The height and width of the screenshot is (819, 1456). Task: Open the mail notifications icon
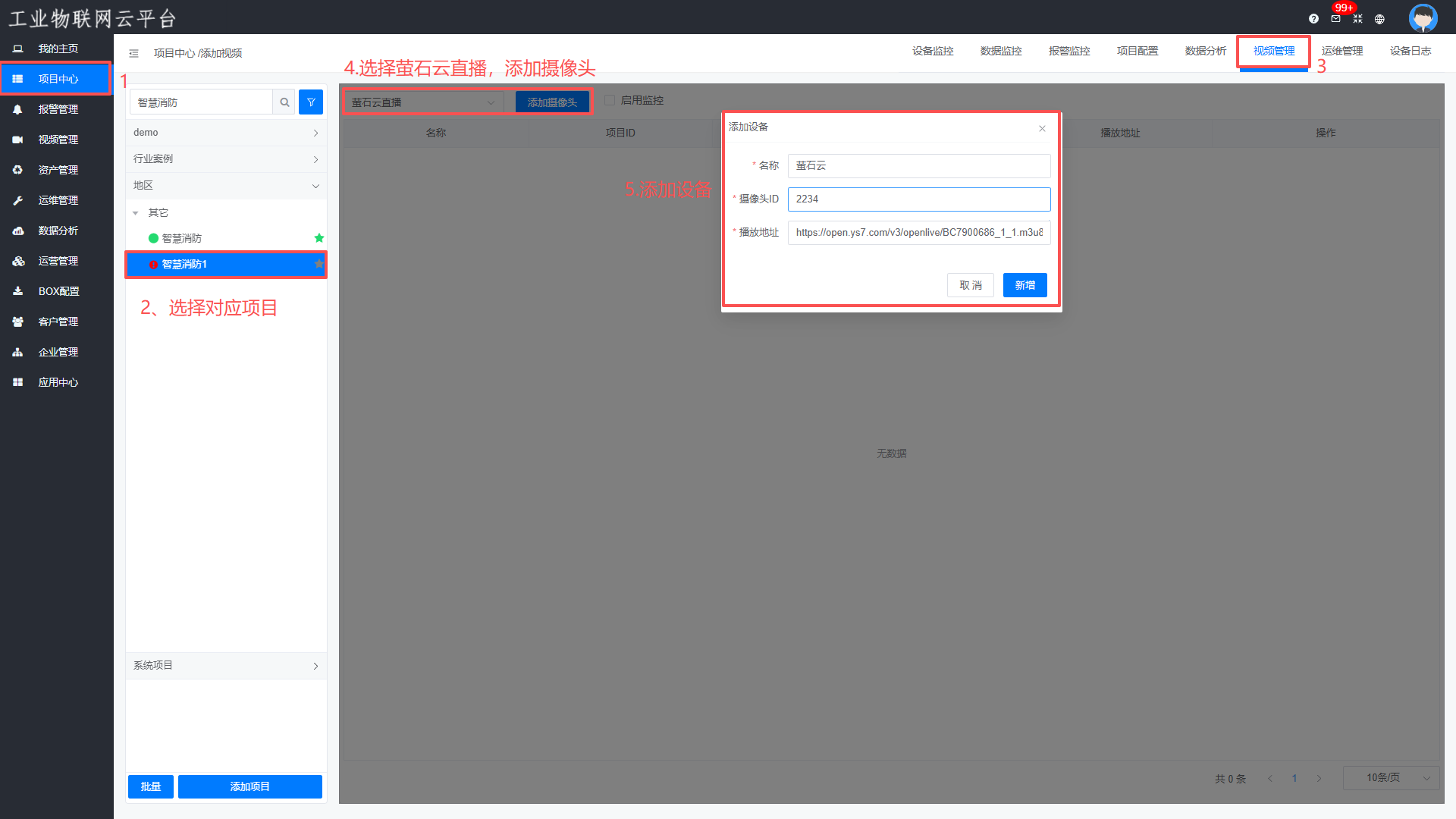pyautogui.click(x=1335, y=19)
